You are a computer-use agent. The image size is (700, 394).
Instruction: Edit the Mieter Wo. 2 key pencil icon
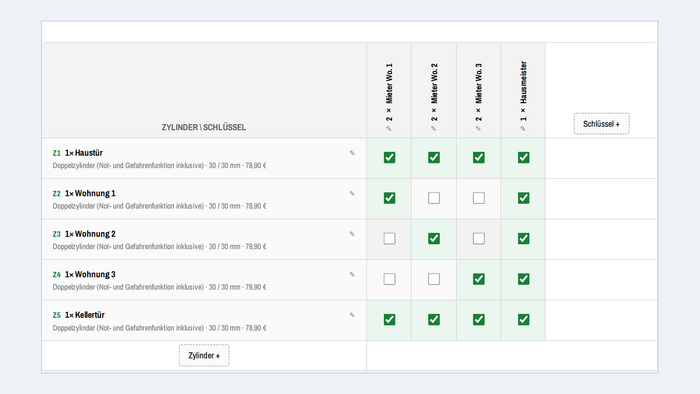[433, 129]
